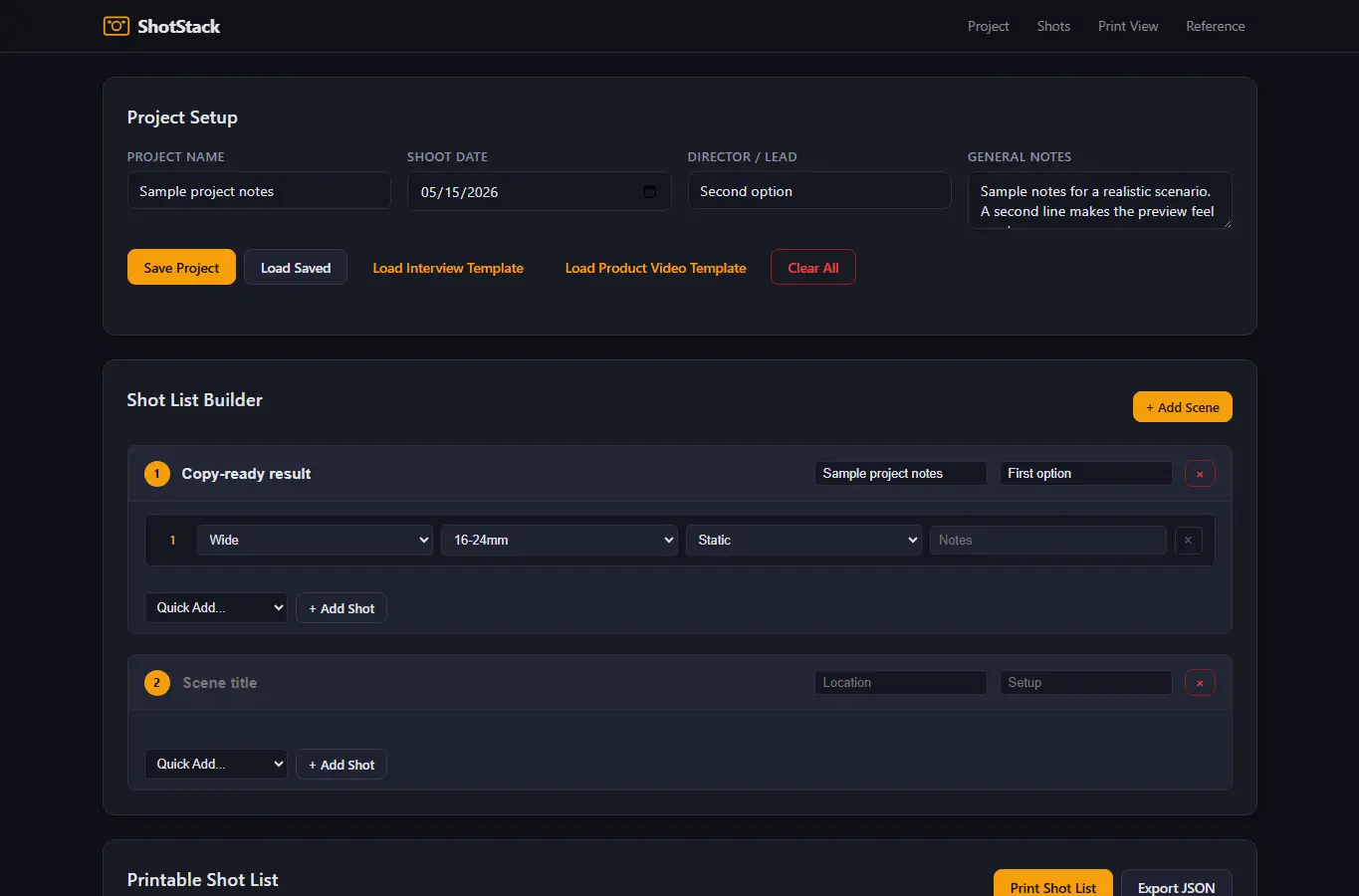Screen dimensions: 1359x896
Task: Click the SHOOT DATE label
Action: pos(447,157)
